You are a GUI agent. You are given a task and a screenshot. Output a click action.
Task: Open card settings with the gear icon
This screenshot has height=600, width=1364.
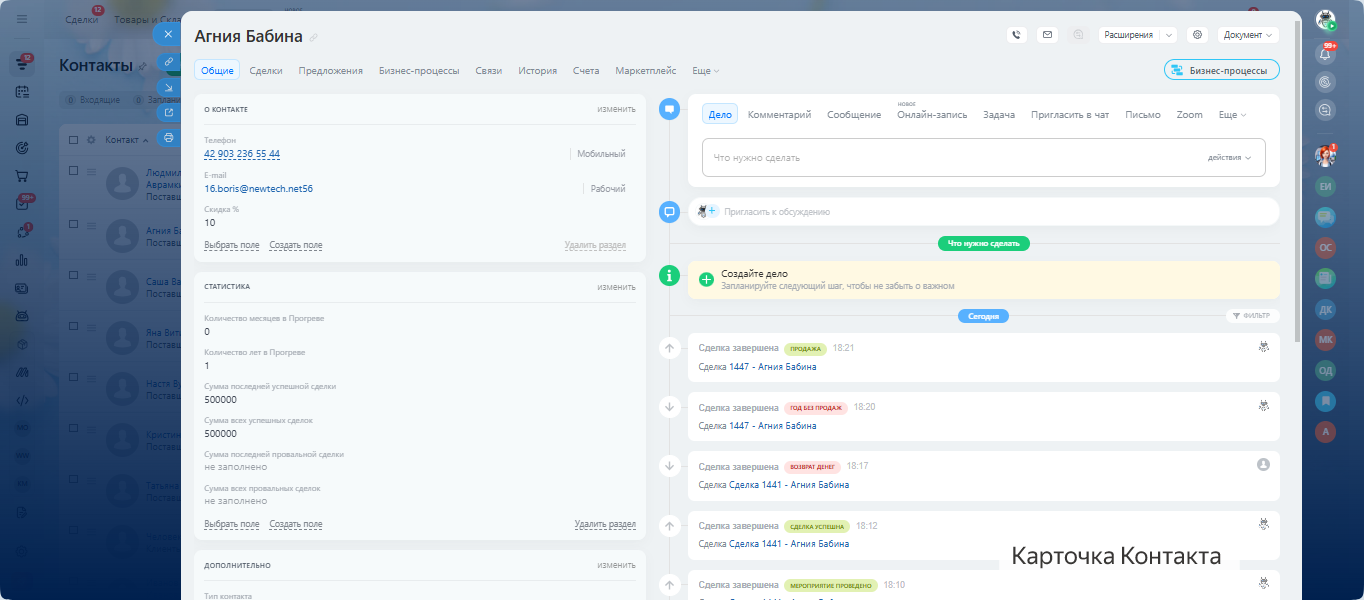[1197, 35]
